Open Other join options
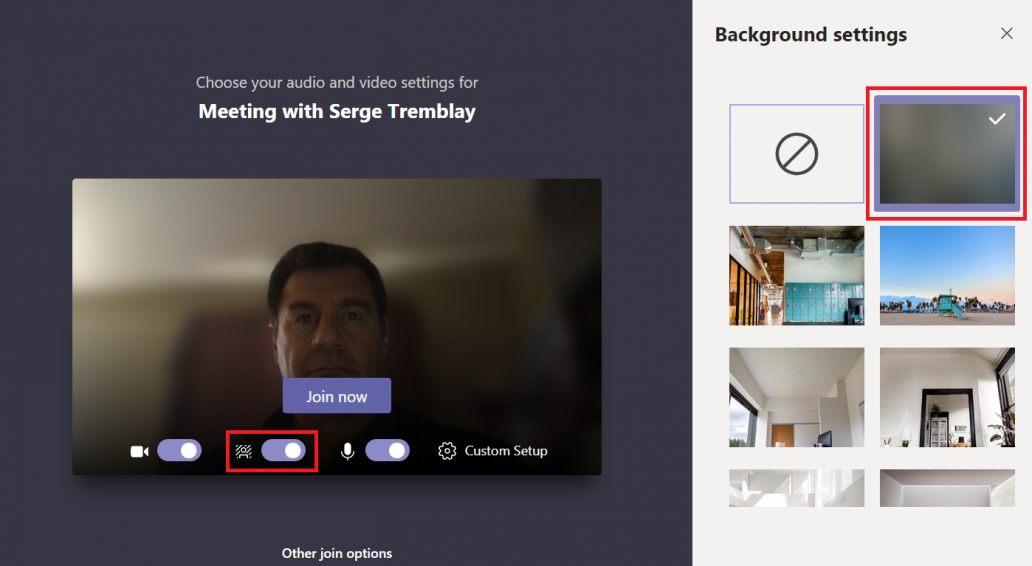Screen dimensions: 1032x566 pyautogui.click(x=337, y=553)
